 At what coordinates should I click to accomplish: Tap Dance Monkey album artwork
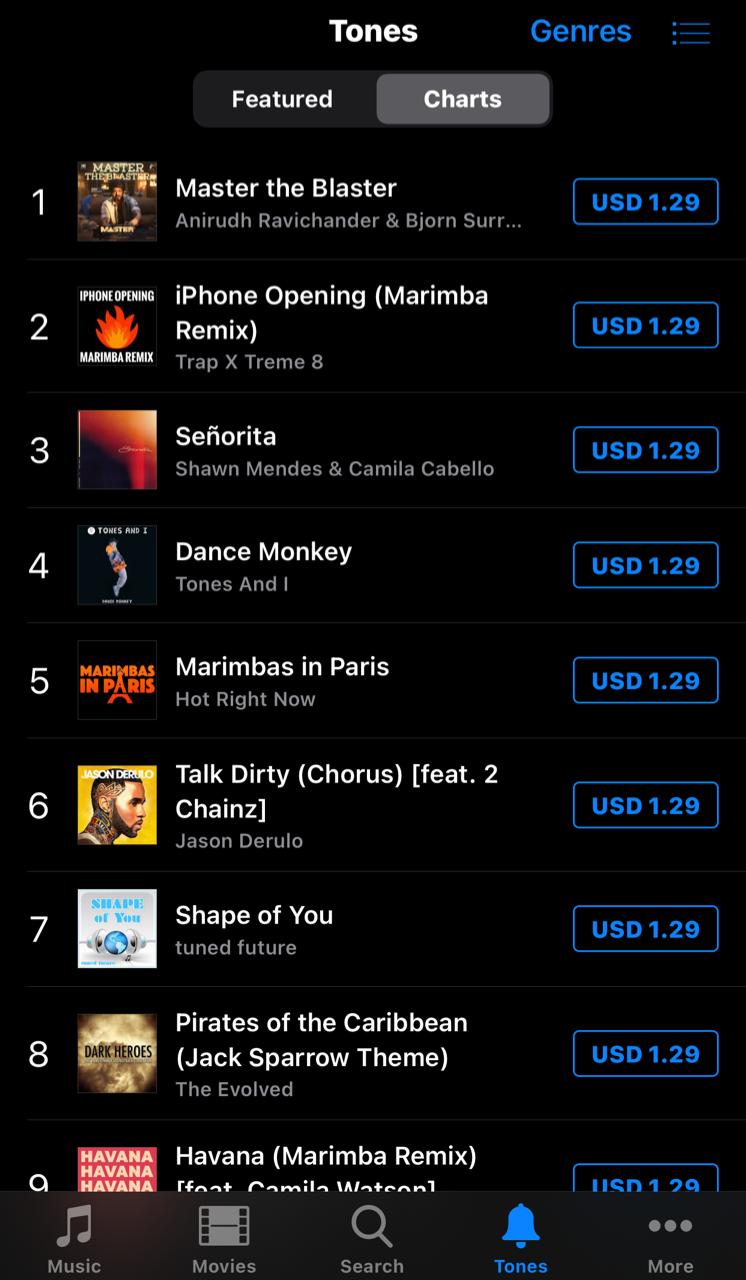click(117, 565)
